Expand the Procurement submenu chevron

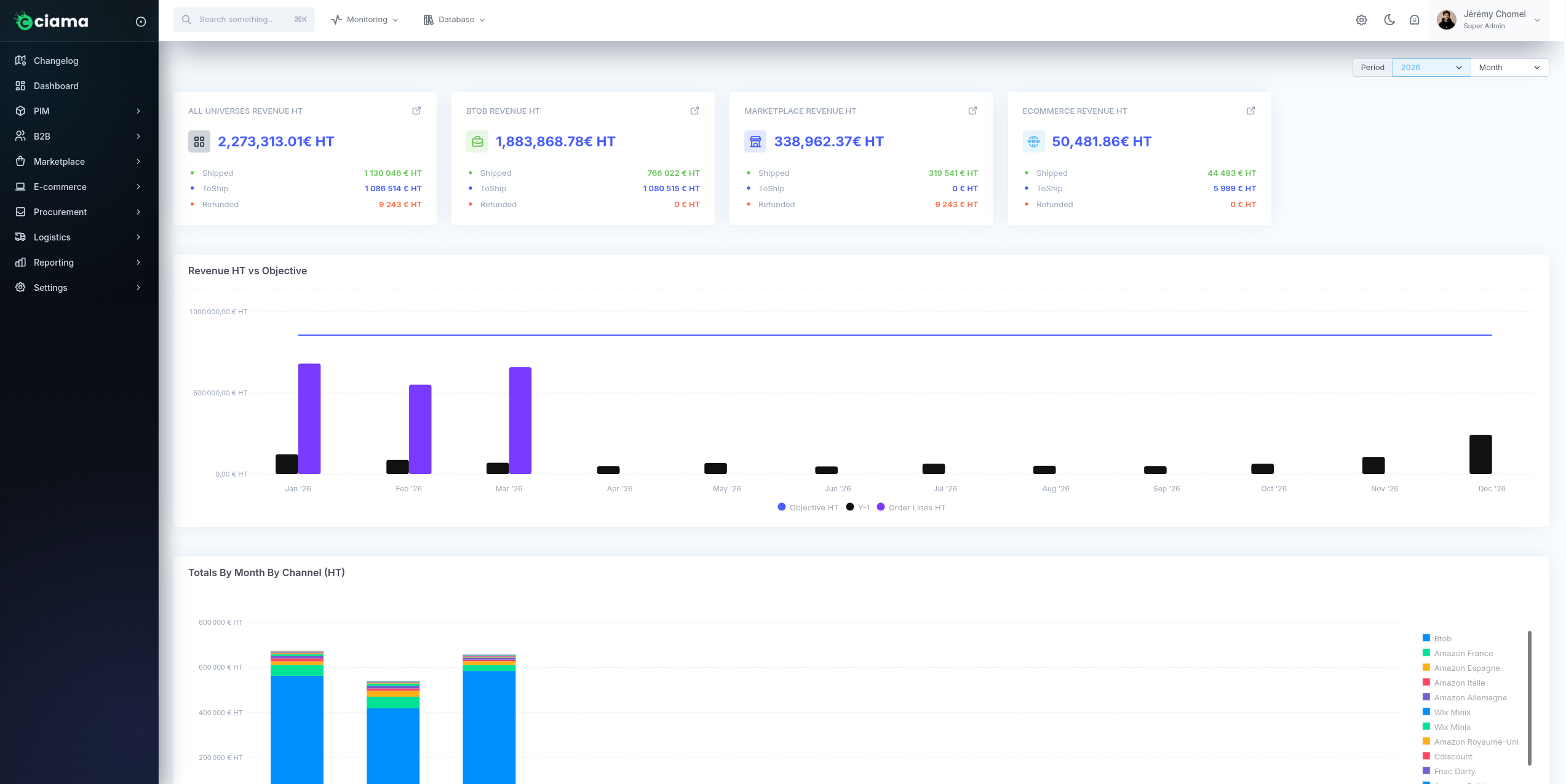coord(138,212)
